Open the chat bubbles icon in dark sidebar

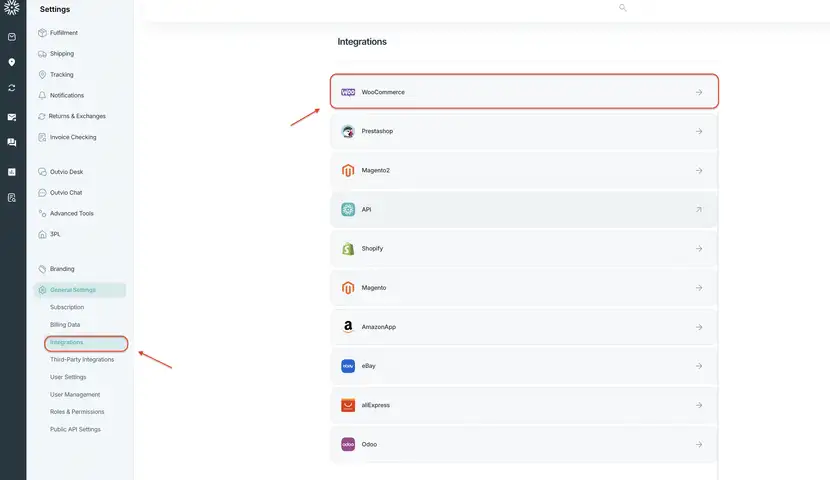point(12,142)
